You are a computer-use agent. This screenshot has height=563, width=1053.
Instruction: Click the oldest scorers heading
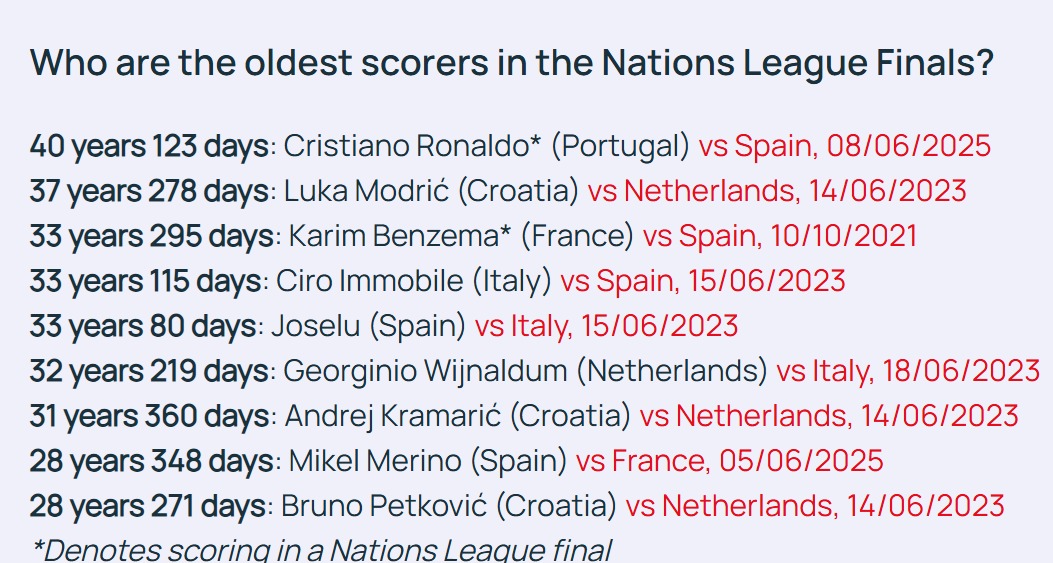tap(511, 63)
